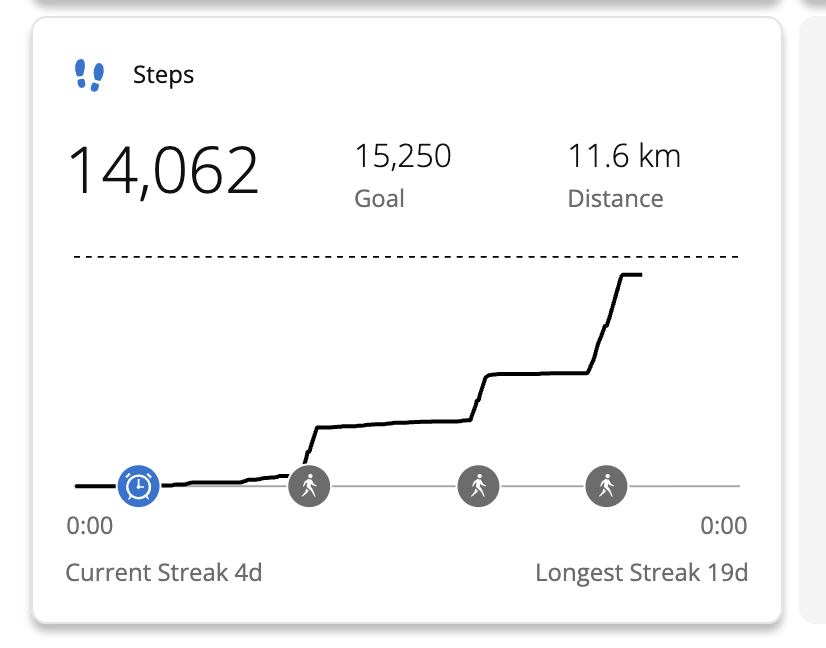
Task: Select the middle walking activity icon
Action: pos(478,486)
